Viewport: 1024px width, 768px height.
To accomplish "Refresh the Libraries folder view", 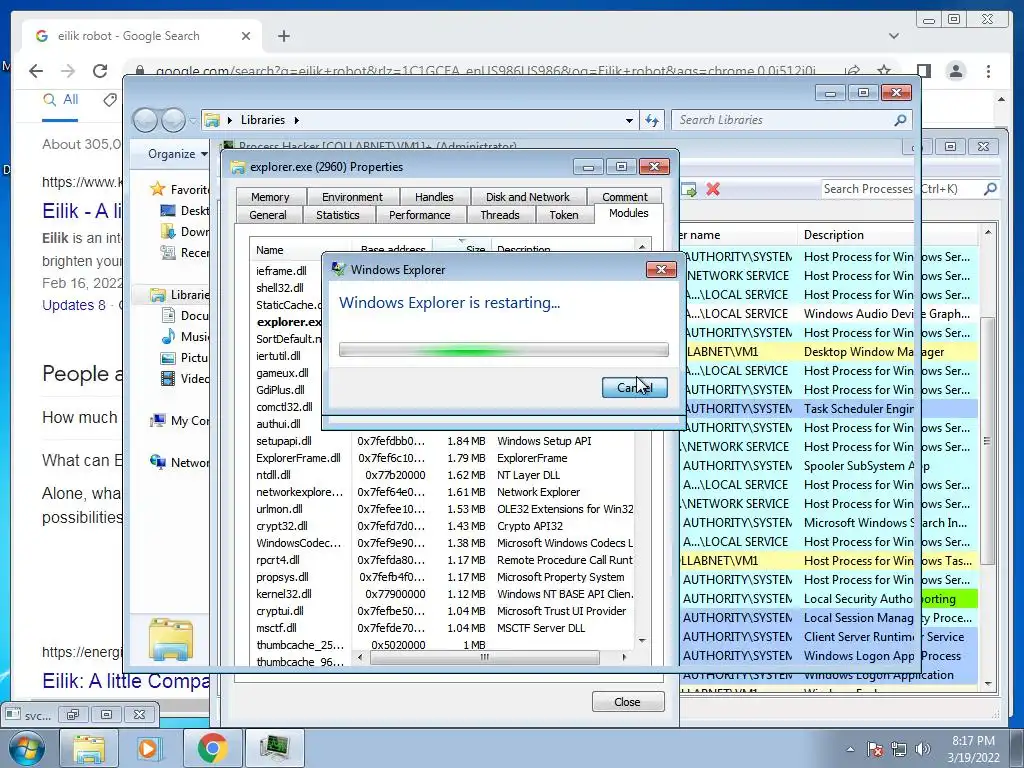I will (x=652, y=120).
